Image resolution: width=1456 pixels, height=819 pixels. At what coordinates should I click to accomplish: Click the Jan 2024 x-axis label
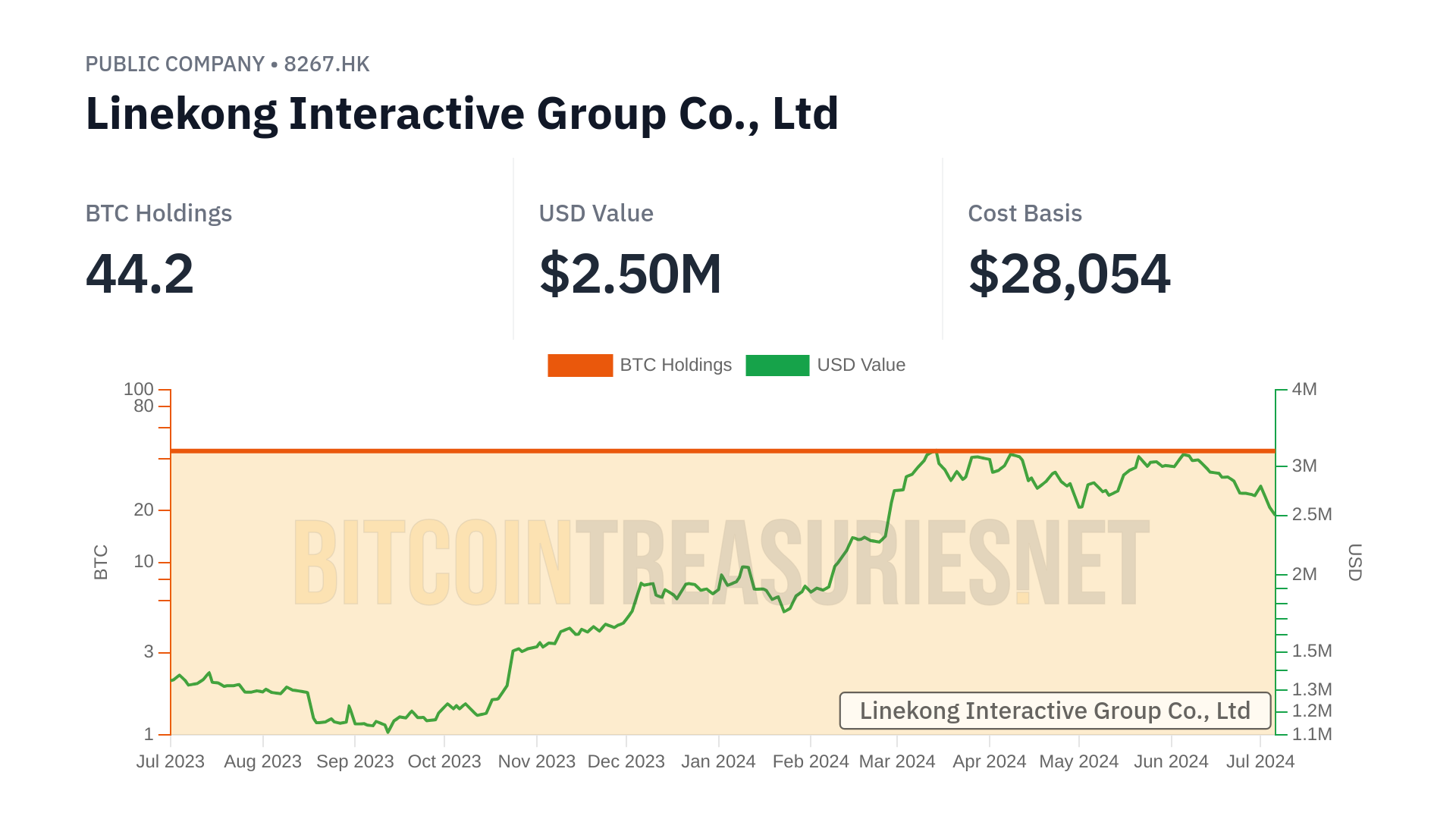[718, 761]
